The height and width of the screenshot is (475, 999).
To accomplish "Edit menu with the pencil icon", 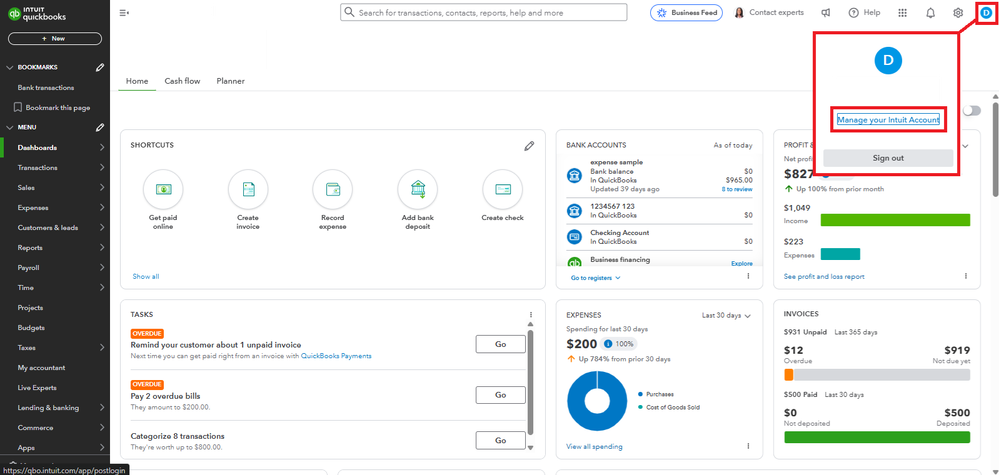I will coord(99,127).
